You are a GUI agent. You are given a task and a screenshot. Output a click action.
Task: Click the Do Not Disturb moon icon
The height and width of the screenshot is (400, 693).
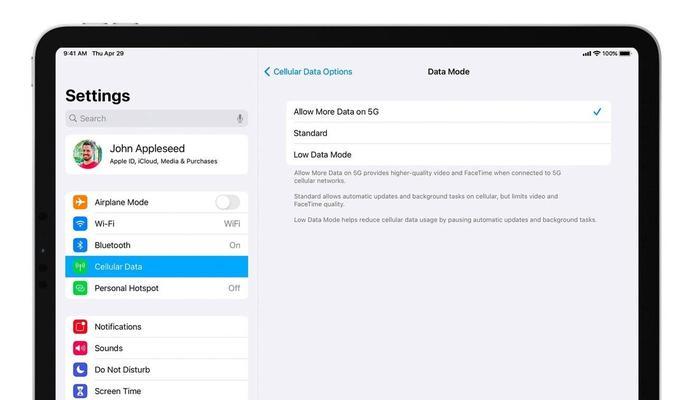point(80,370)
